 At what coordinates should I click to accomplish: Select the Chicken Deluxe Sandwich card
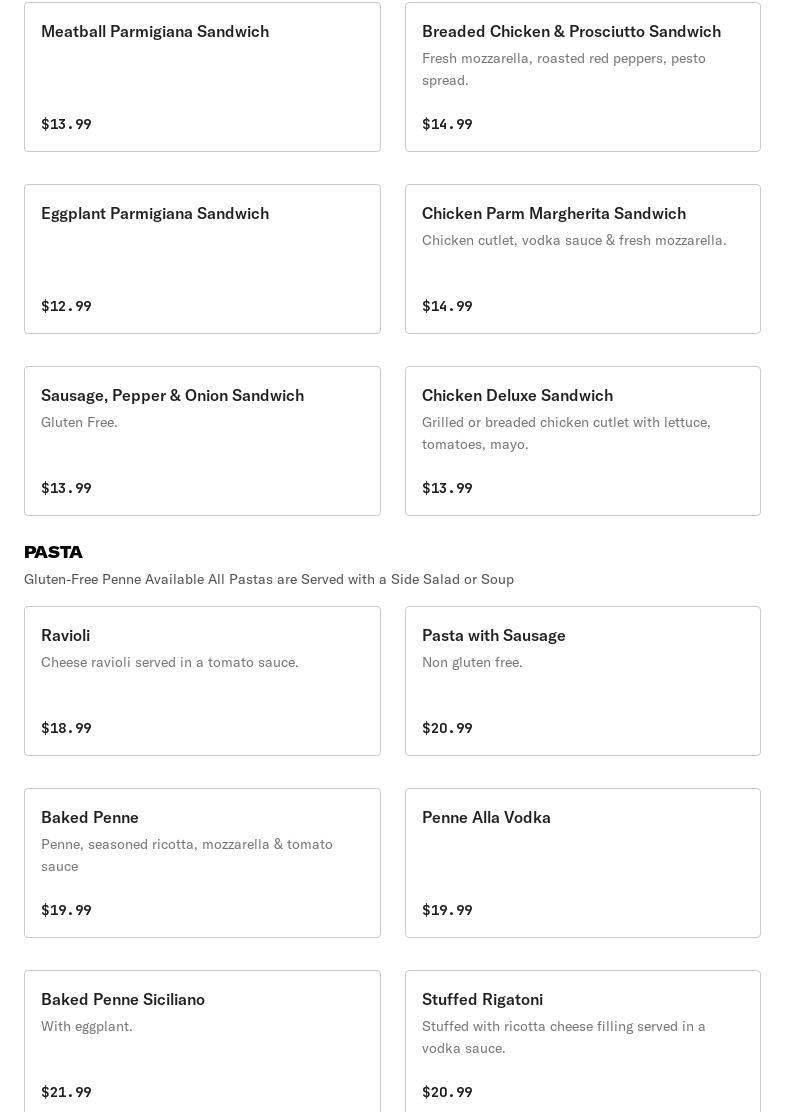point(582,441)
